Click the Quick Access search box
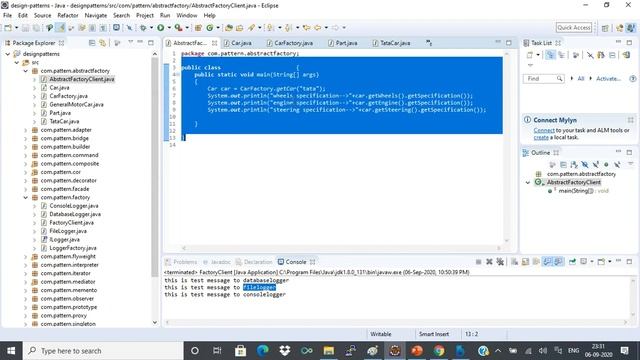 pyautogui.click(x=574, y=28)
